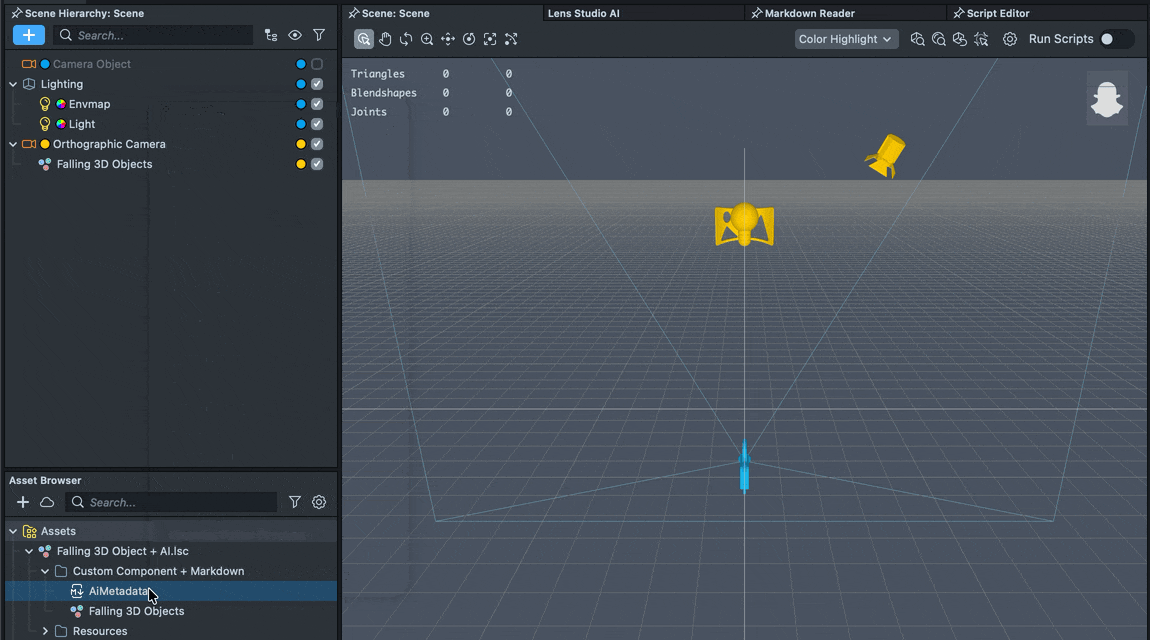Screen dimensions: 1150x640
Task: Select the hand pan tool in the scene toolbar
Action: (385, 39)
